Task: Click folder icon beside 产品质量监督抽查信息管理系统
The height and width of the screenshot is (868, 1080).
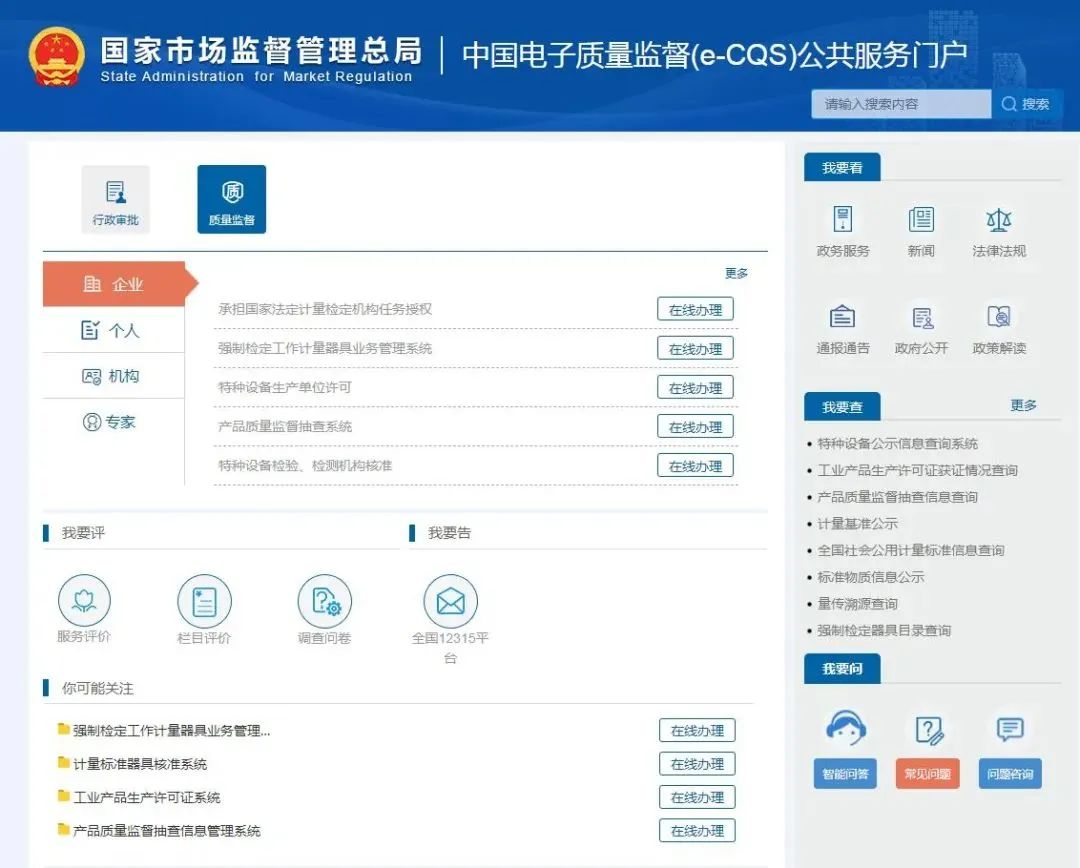Action: pyautogui.click(x=64, y=829)
